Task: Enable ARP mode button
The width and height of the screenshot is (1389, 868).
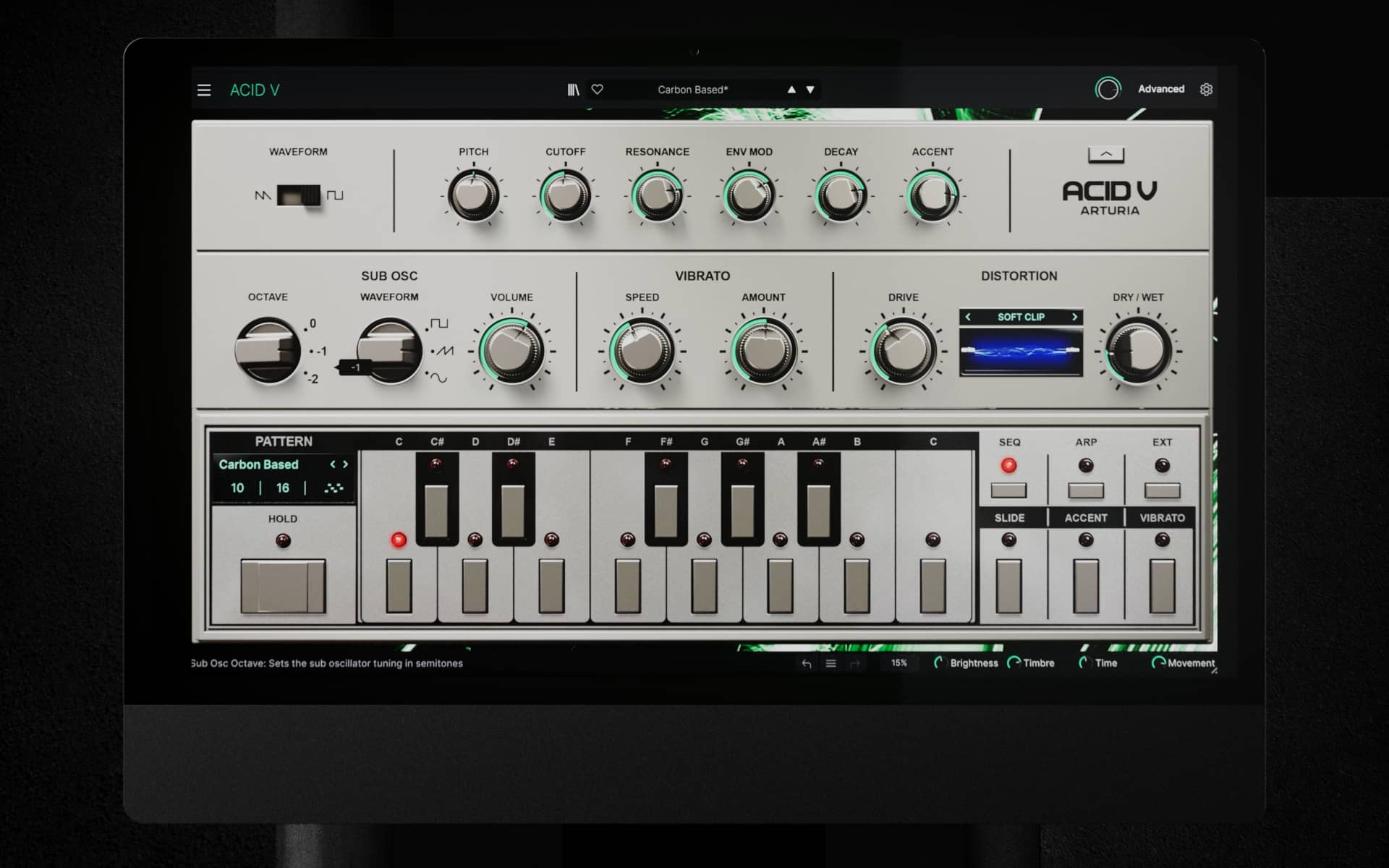Action: pos(1086,490)
